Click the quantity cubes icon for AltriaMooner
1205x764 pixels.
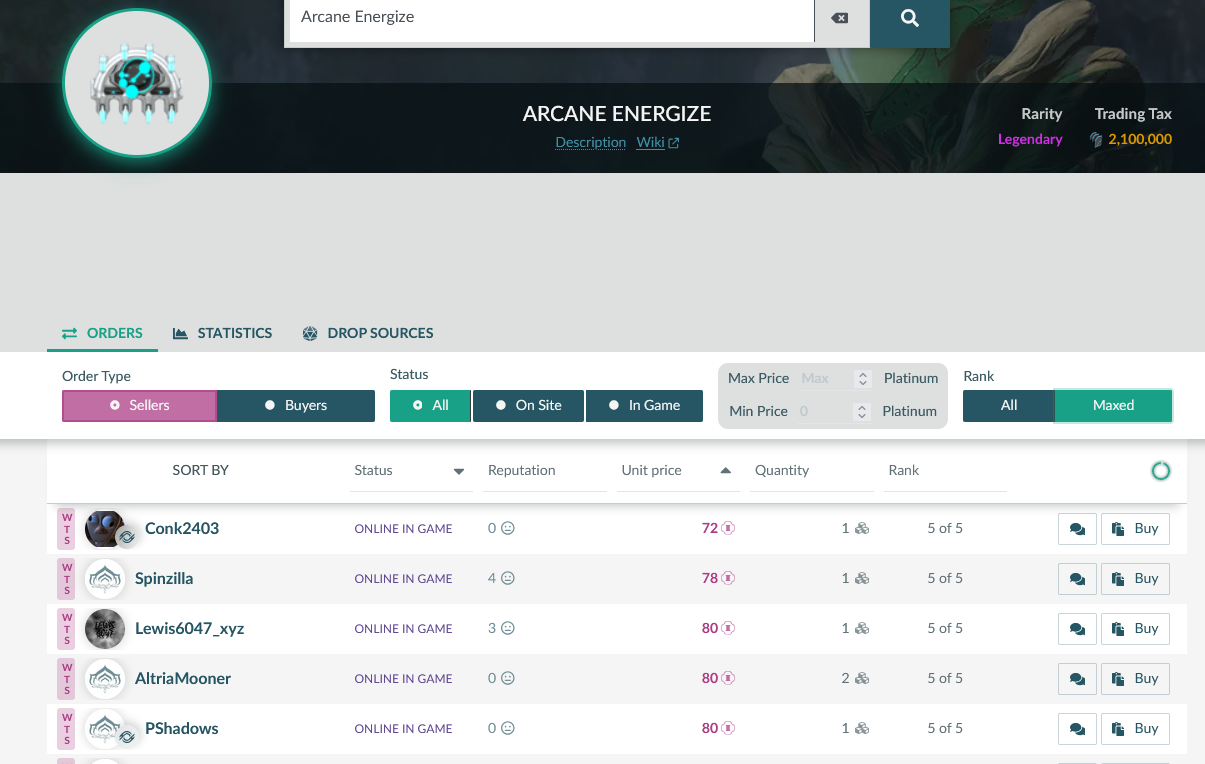tap(862, 678)
